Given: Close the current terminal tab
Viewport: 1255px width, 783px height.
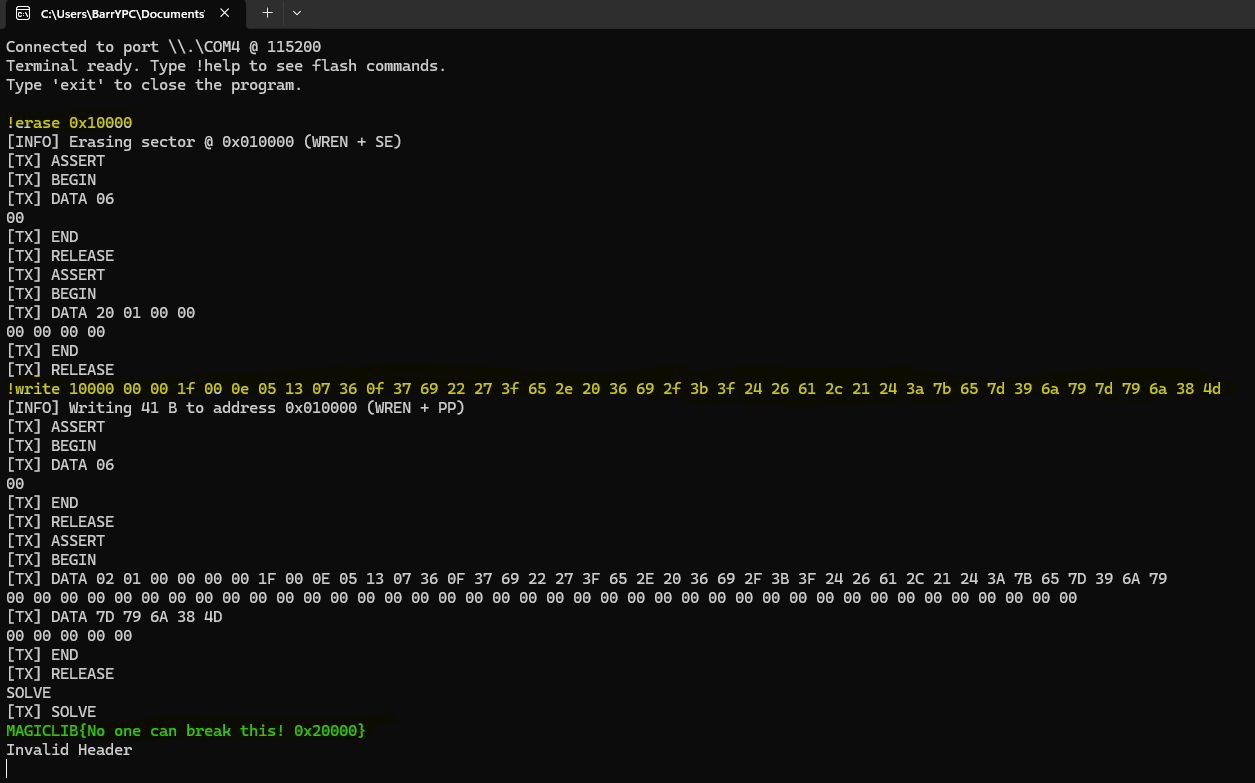Looking at the screenshot, I should click(x=229, y=14).
